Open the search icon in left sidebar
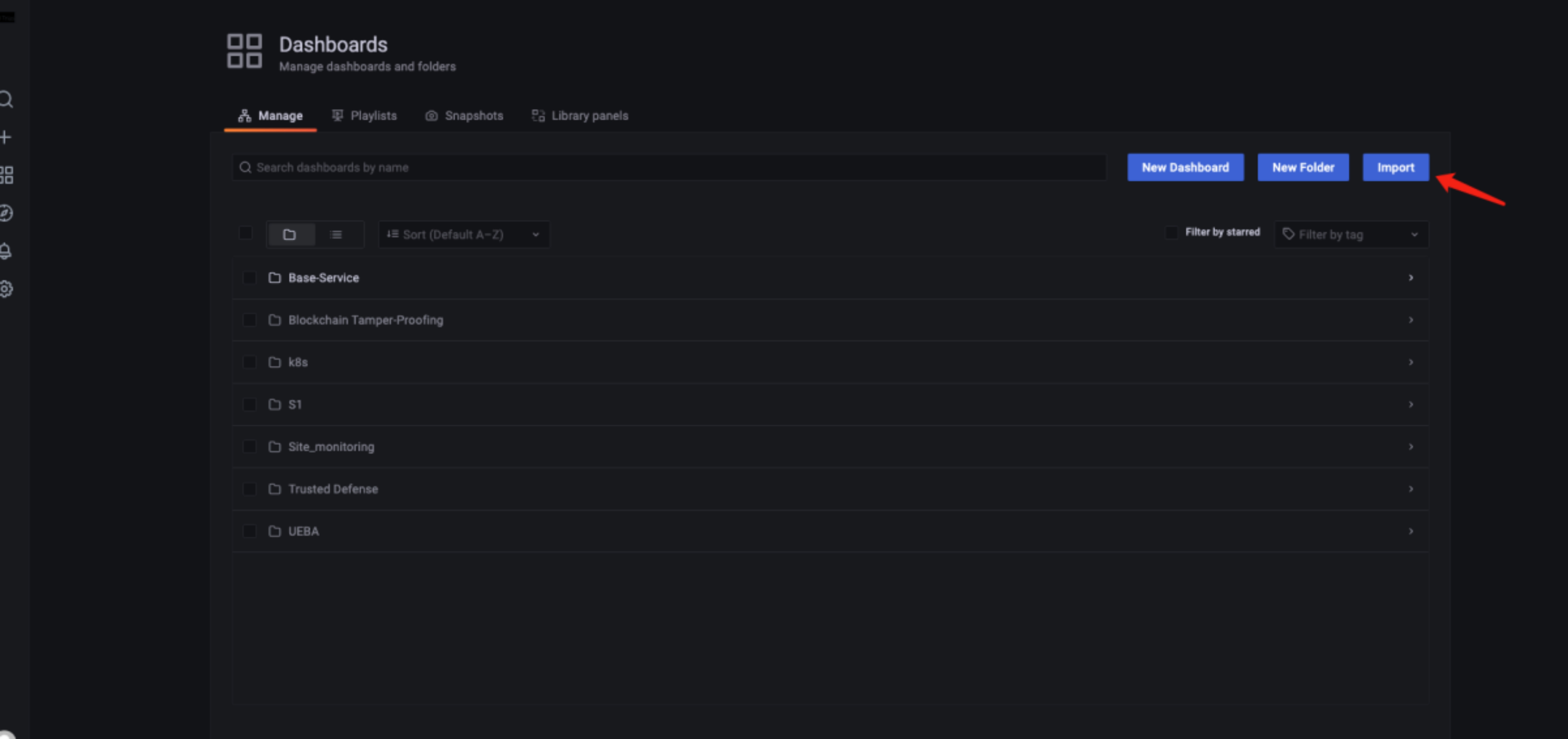The width and height of the screenshot is (1568, 739). coord(6,99)
